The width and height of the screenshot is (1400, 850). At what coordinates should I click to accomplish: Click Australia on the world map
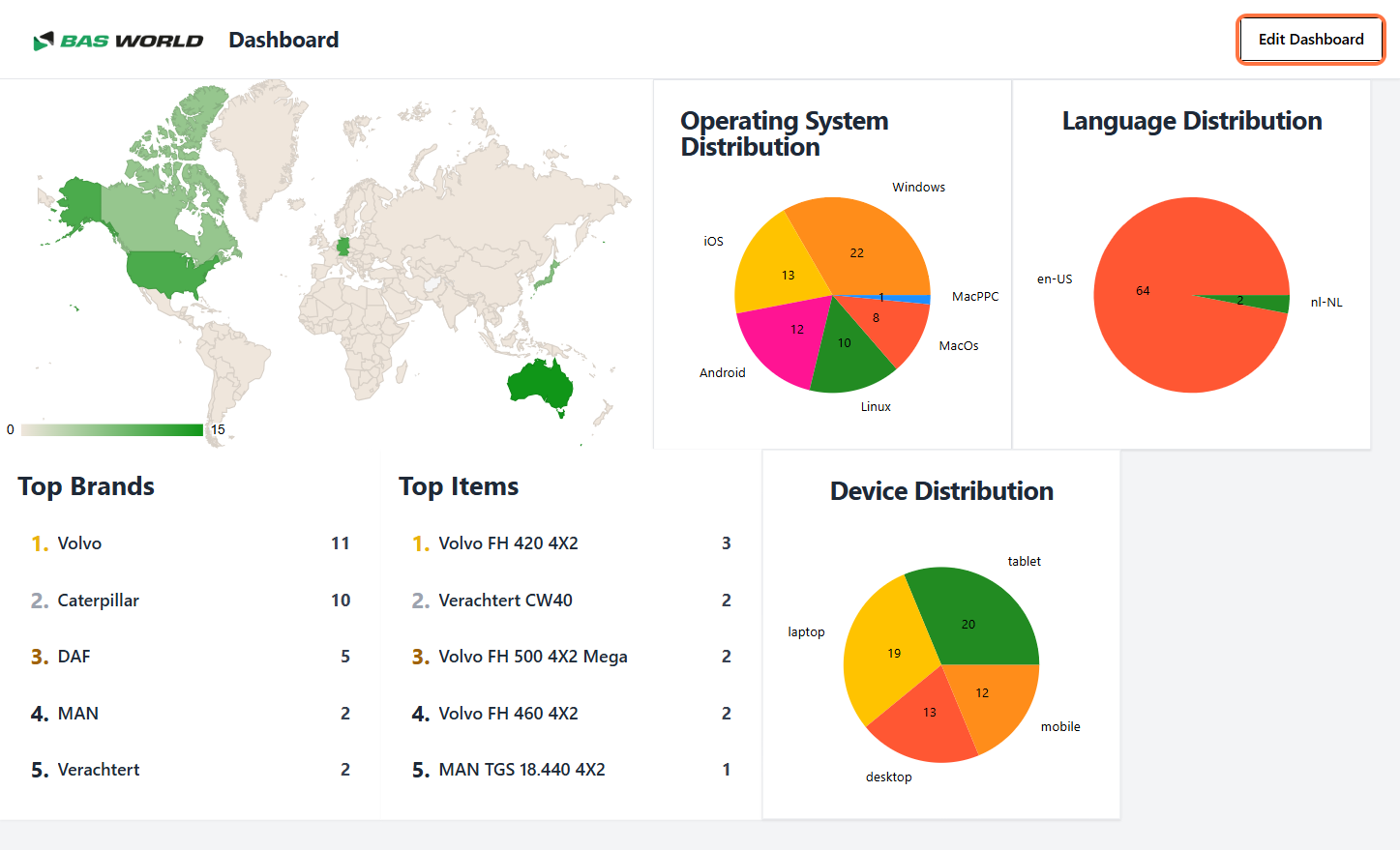(x=539, y=384)
